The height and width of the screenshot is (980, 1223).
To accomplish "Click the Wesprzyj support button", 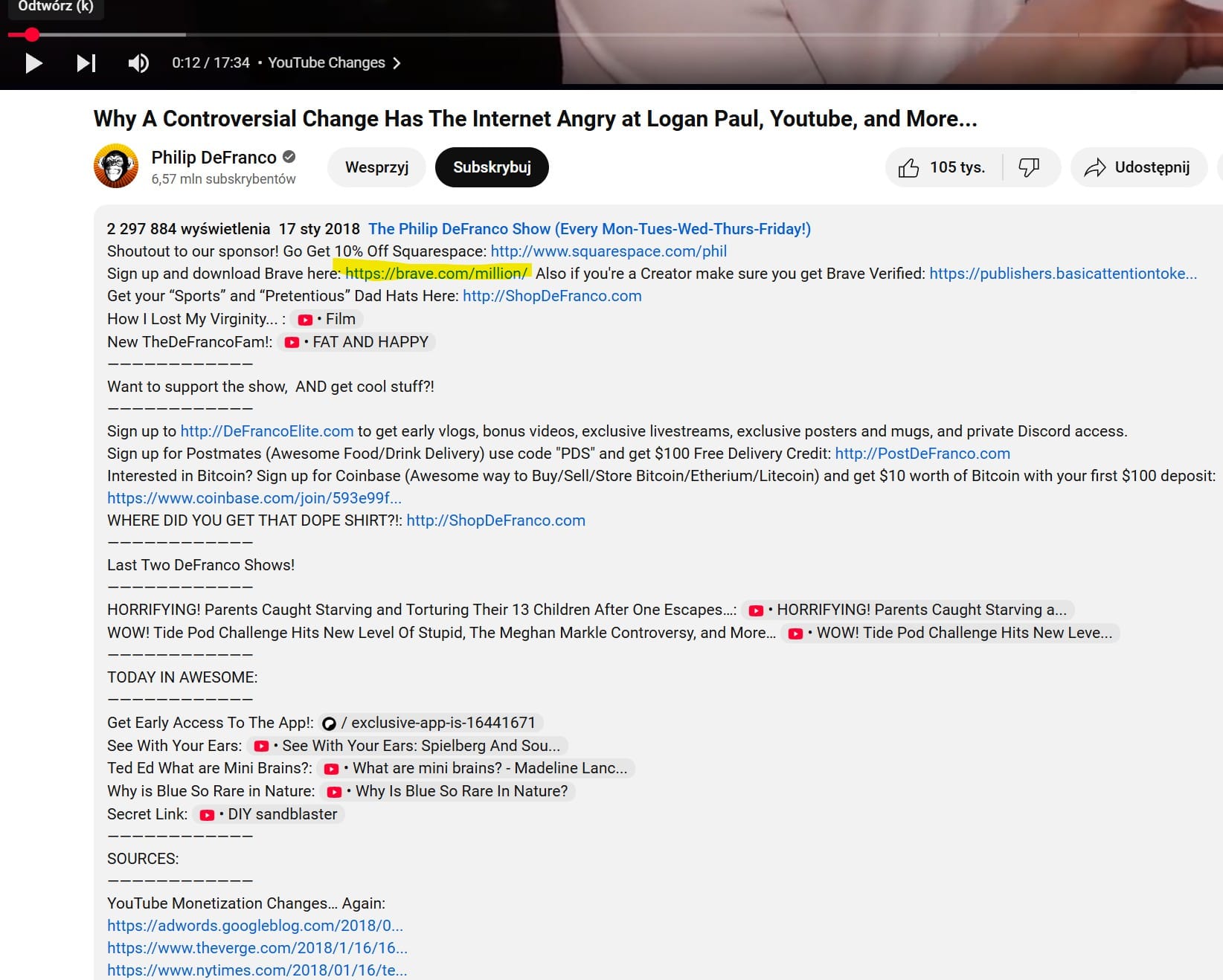I will (376, 167).
